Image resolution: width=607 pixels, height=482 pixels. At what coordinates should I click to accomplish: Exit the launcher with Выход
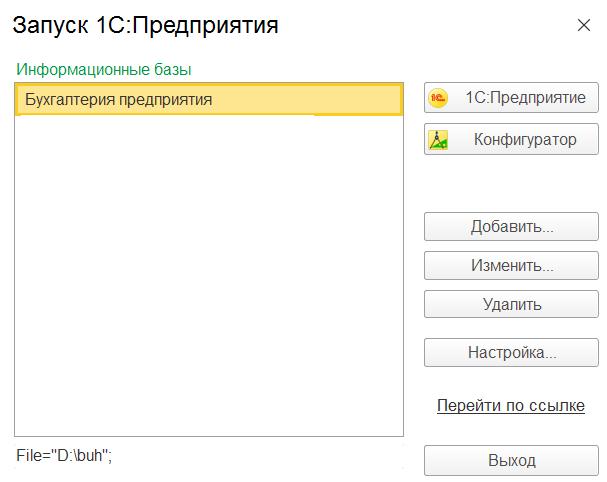click(511, 461)
